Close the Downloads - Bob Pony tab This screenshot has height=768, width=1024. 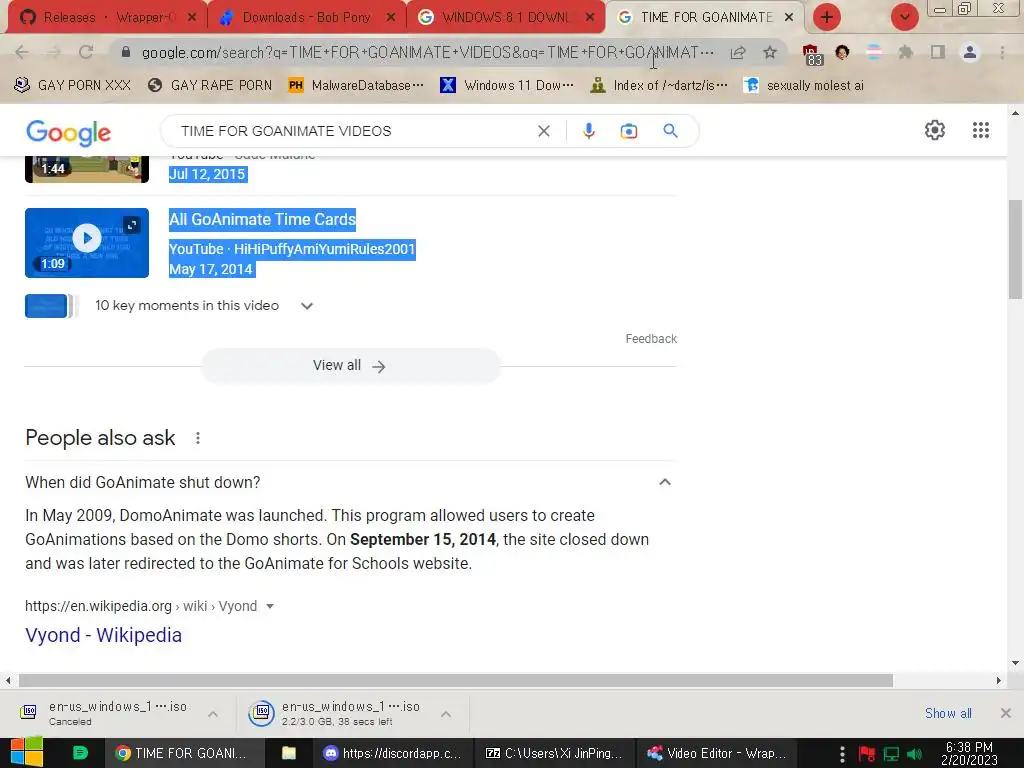[x=391, y=17]
